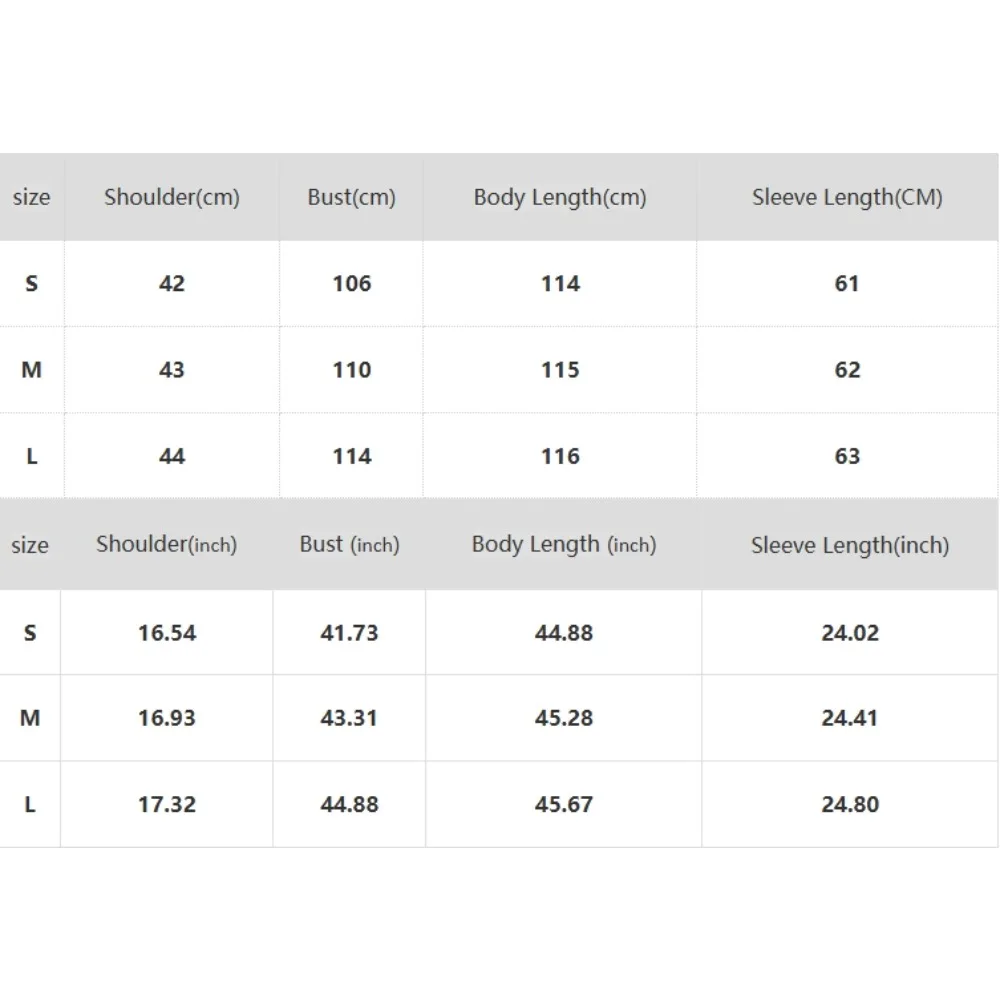Click the 43 shoulder value cell
This screenshot has width=1000, height=1000.
[x=172, y=370]
